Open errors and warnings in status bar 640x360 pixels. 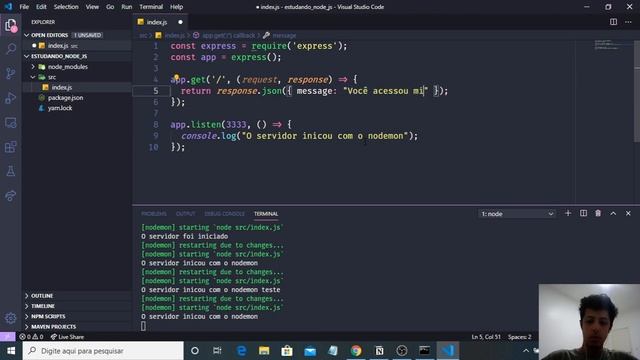(31, 337)
